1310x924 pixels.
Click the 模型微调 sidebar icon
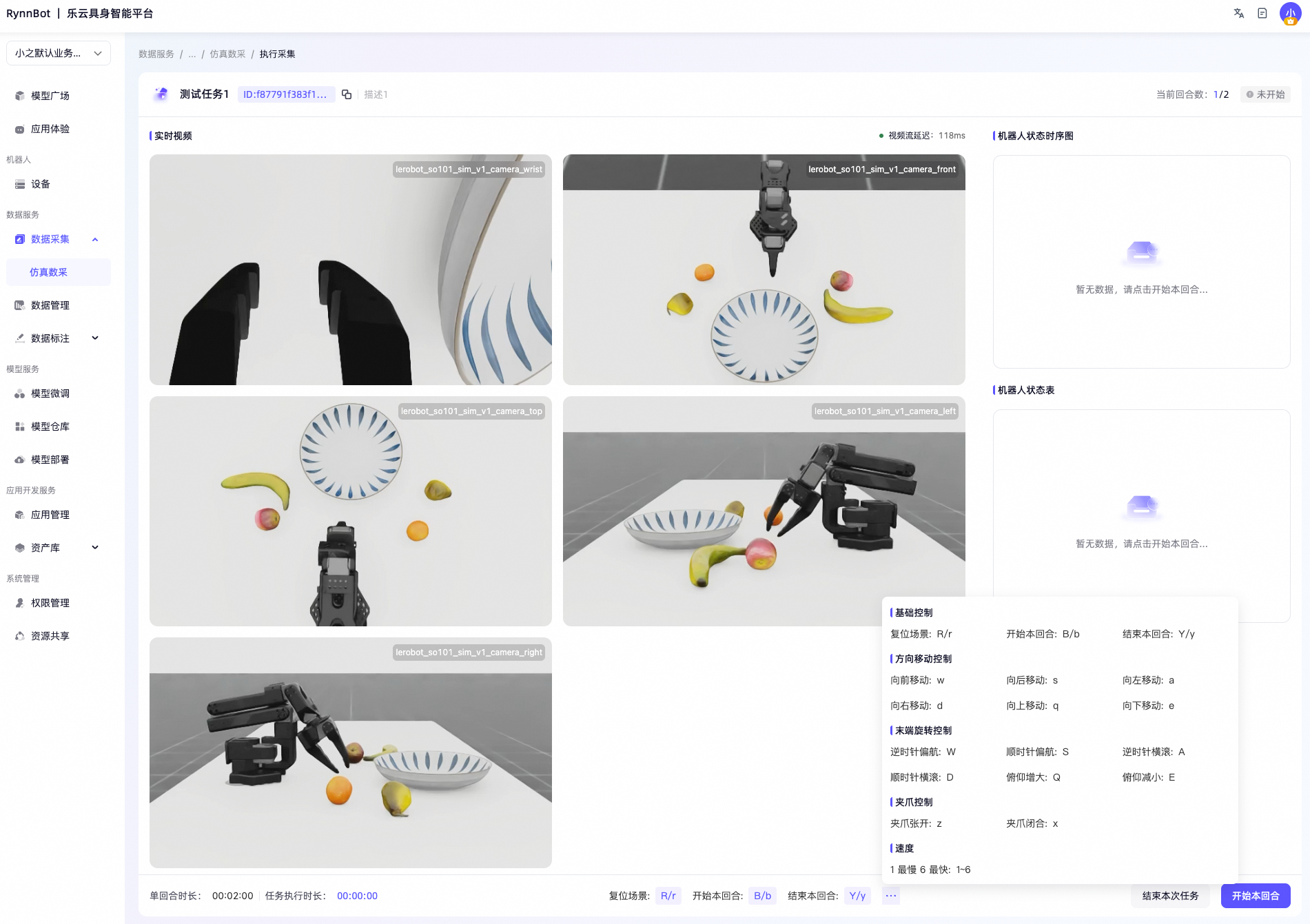point(20,393)
